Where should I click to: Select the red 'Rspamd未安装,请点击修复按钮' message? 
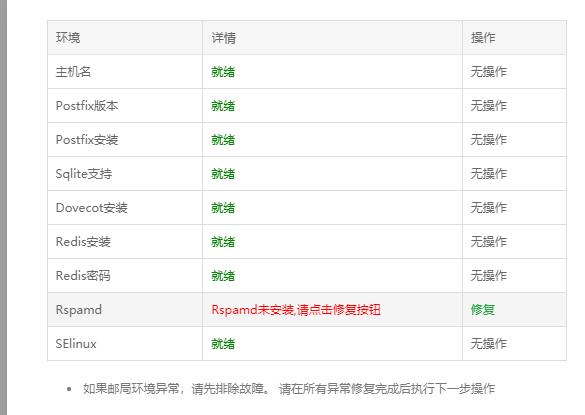296,309
